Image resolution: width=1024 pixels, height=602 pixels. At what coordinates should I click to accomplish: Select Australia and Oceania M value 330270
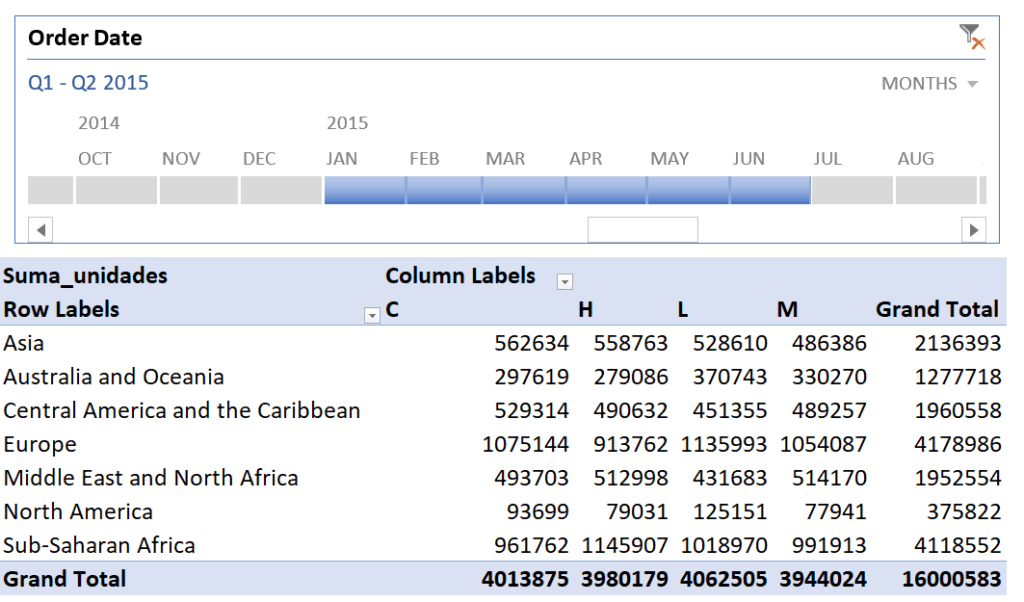pos(829,377)
